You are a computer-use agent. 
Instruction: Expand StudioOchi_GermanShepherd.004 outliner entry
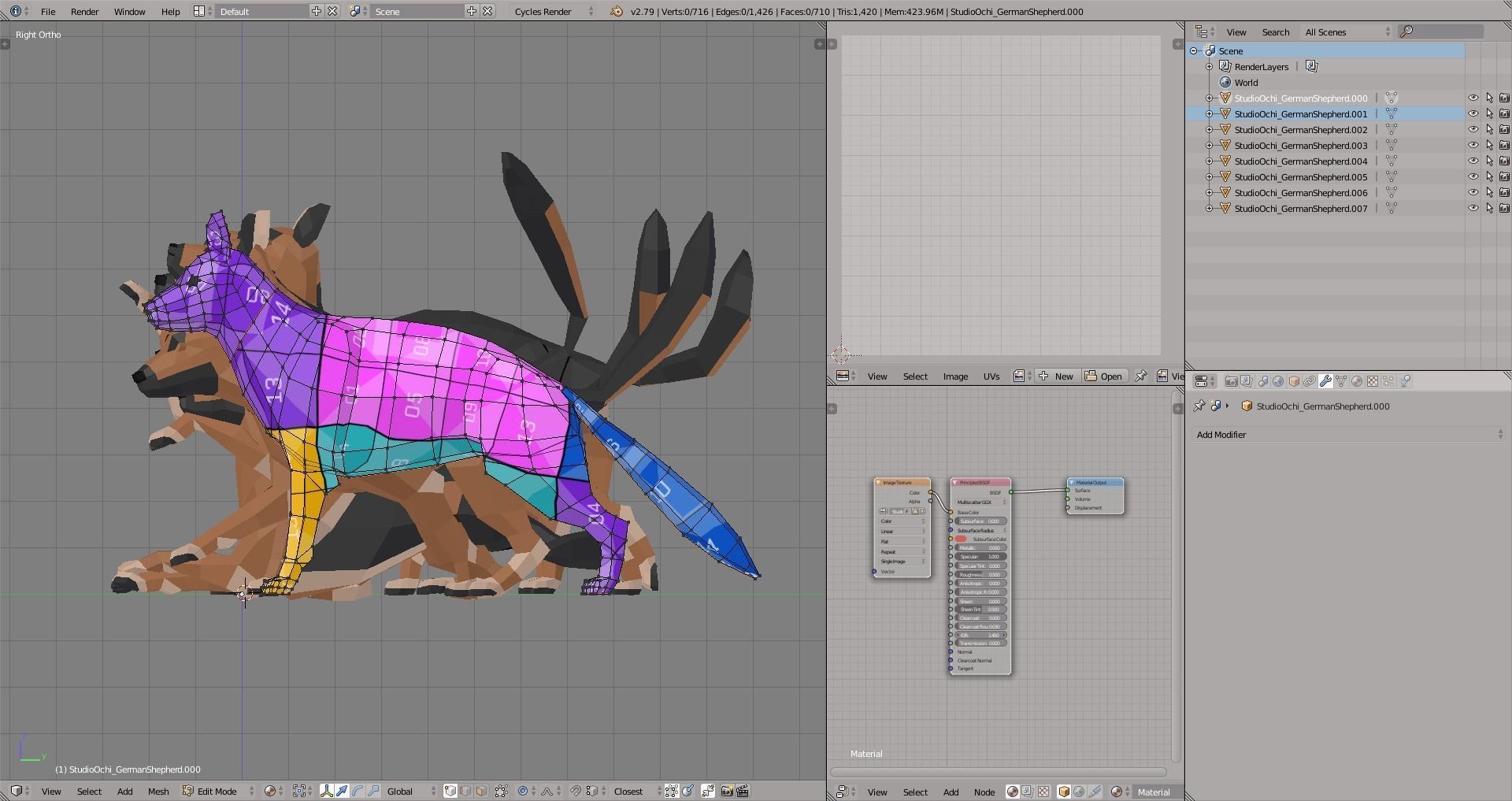pyautogui.click(x=1210, y=161)
